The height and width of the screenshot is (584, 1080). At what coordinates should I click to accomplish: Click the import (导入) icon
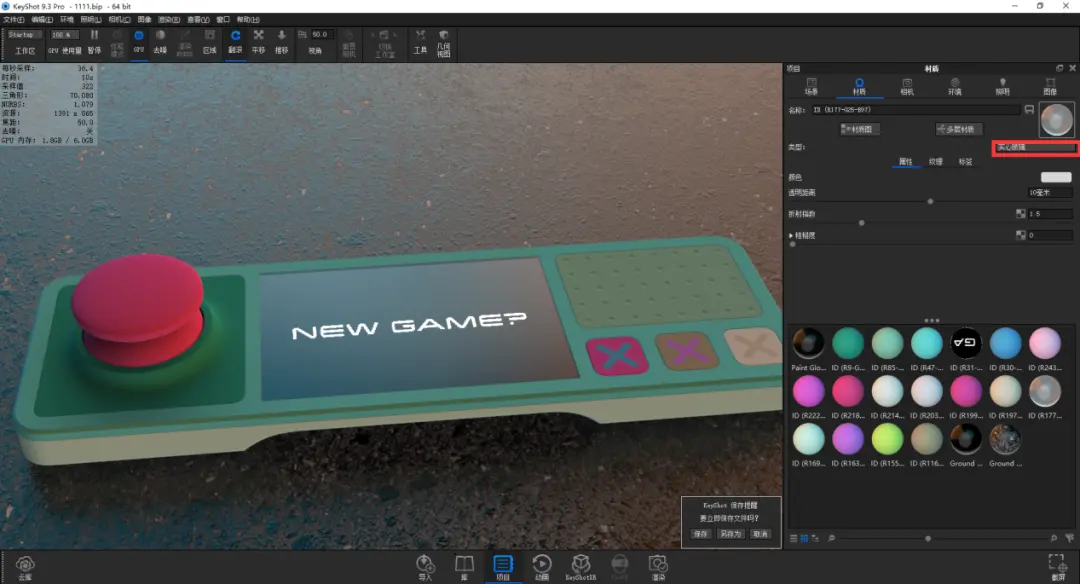426,567
